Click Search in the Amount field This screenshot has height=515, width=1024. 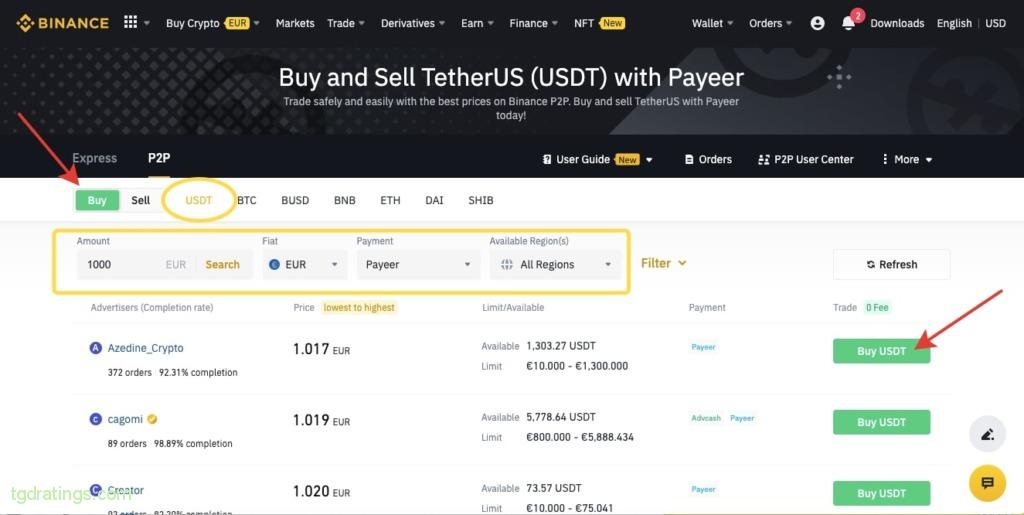click(x=223, y=264)
